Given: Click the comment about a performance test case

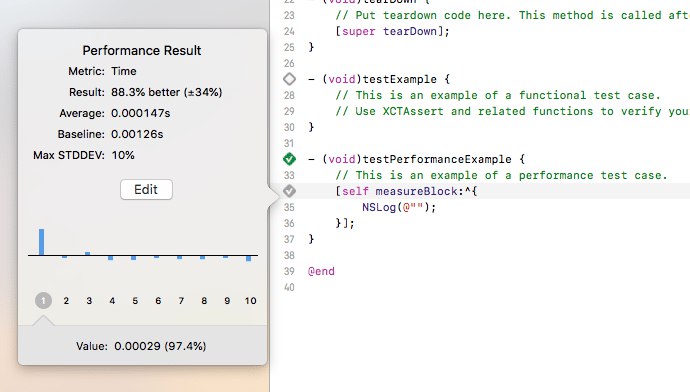Looking at the screenshot, I should pos(501,175).
